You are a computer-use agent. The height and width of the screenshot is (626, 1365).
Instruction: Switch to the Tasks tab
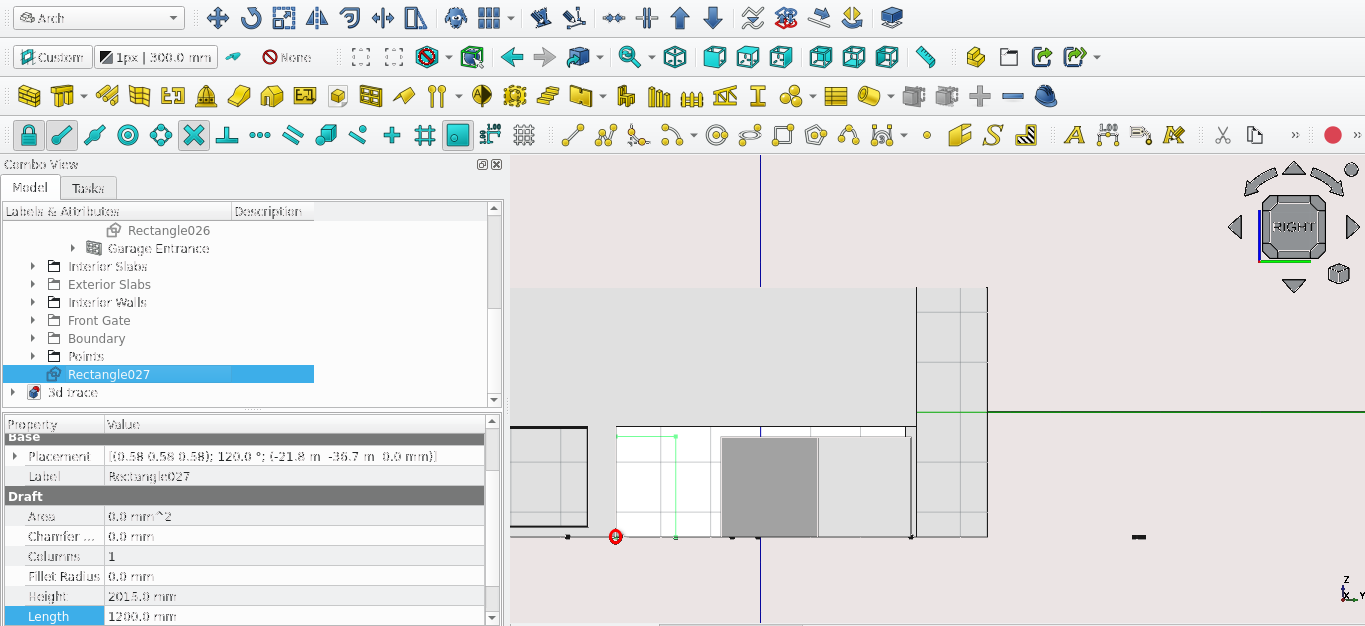[88, 188]
